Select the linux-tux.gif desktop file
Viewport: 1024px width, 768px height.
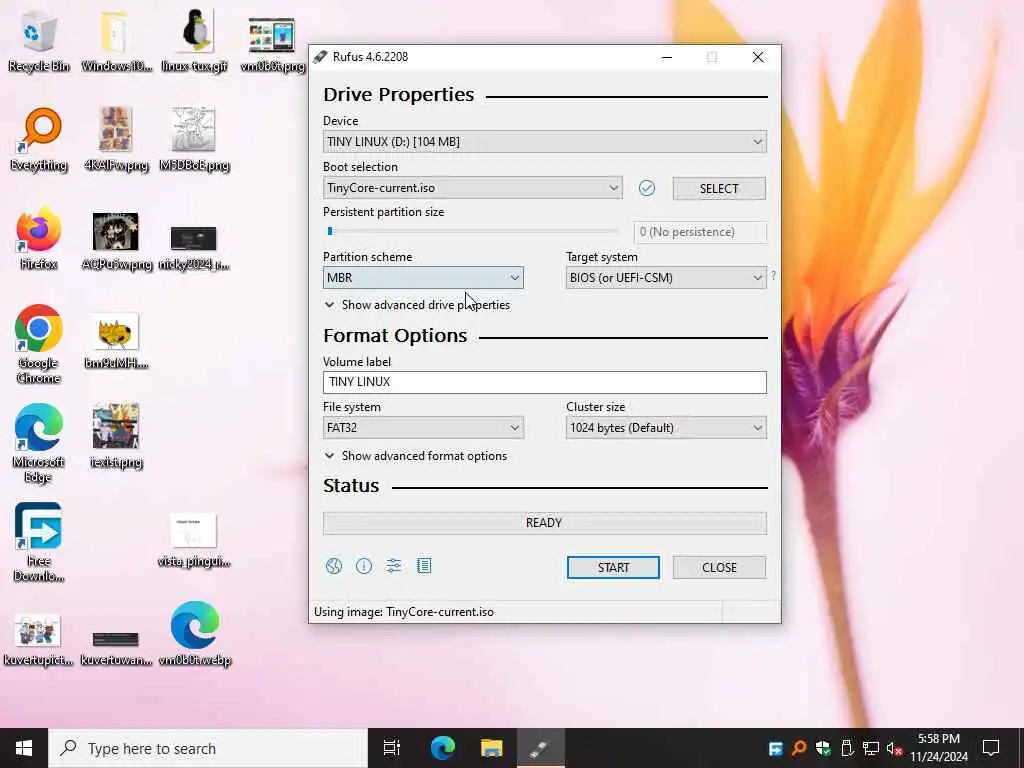[x=194, y=41]
